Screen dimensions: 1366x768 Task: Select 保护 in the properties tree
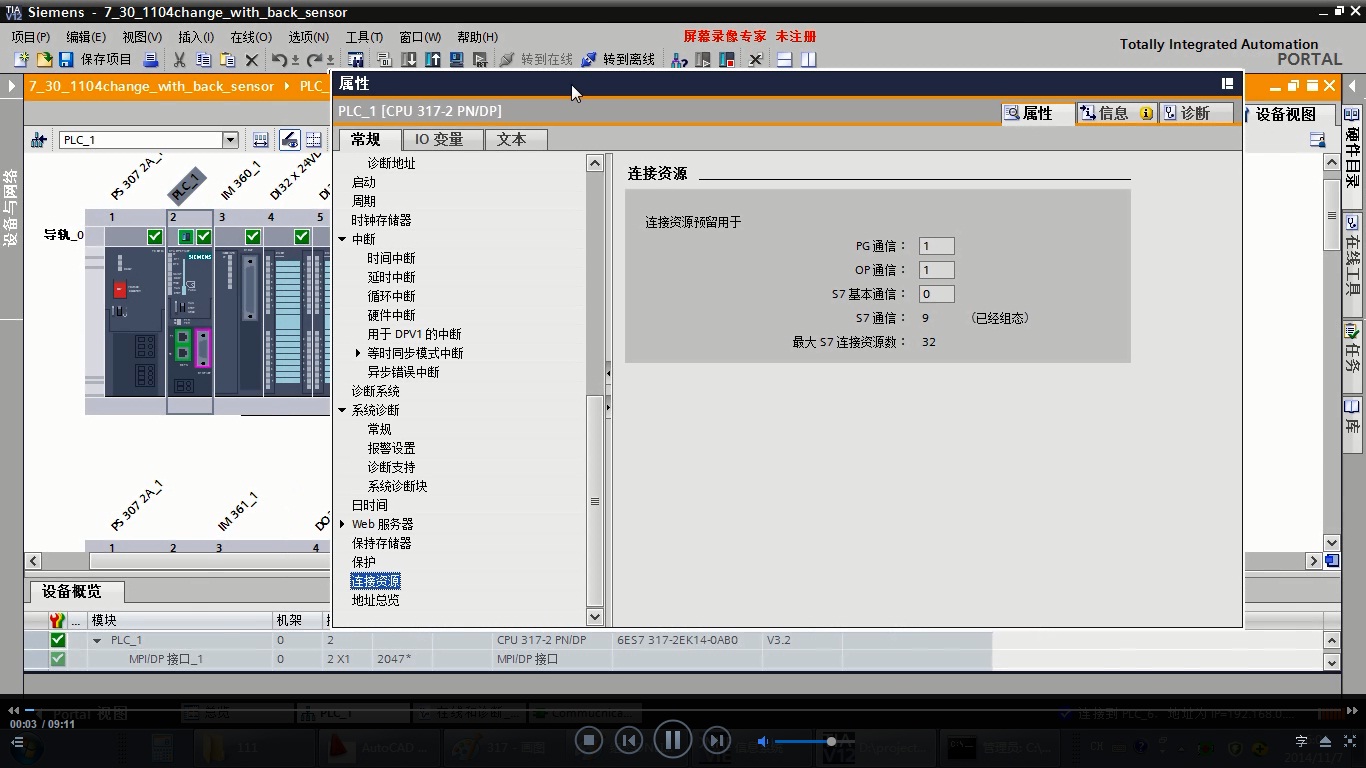click(x=364, y=562)
